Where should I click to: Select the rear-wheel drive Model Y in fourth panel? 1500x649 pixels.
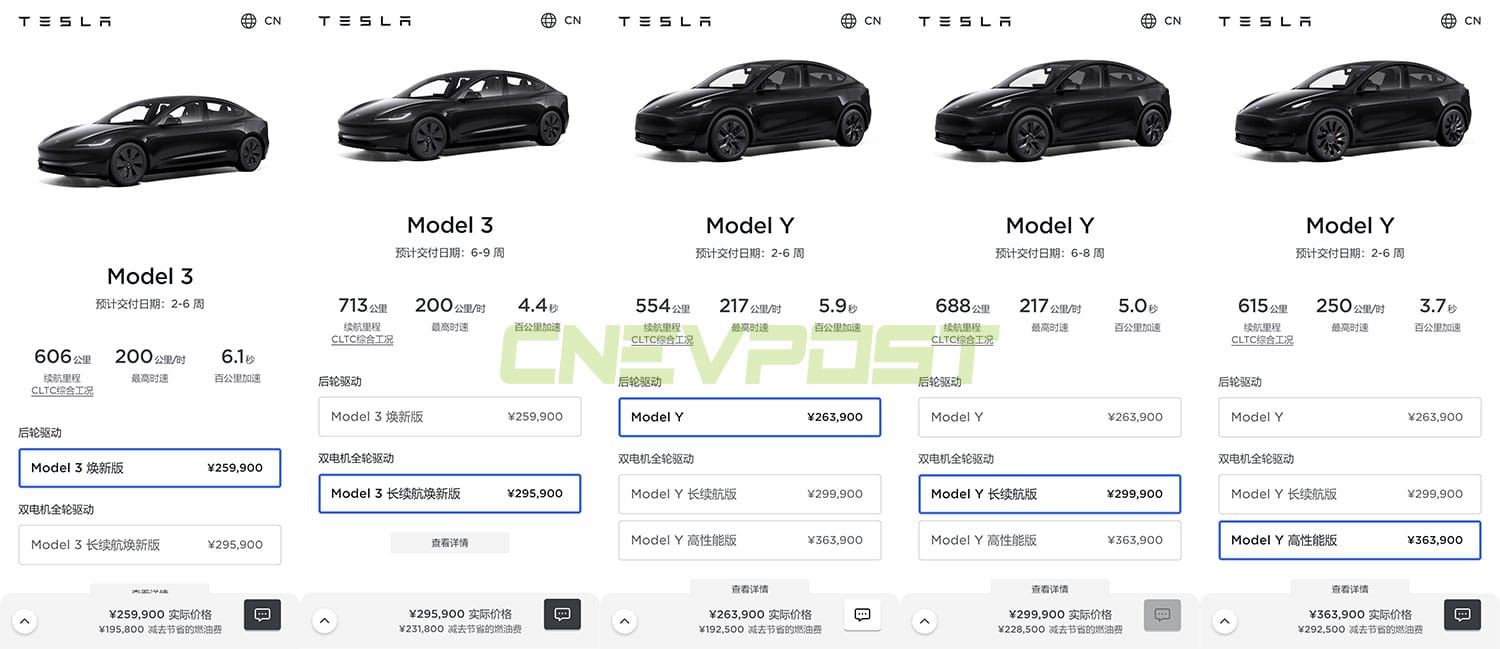[1049, 417]
